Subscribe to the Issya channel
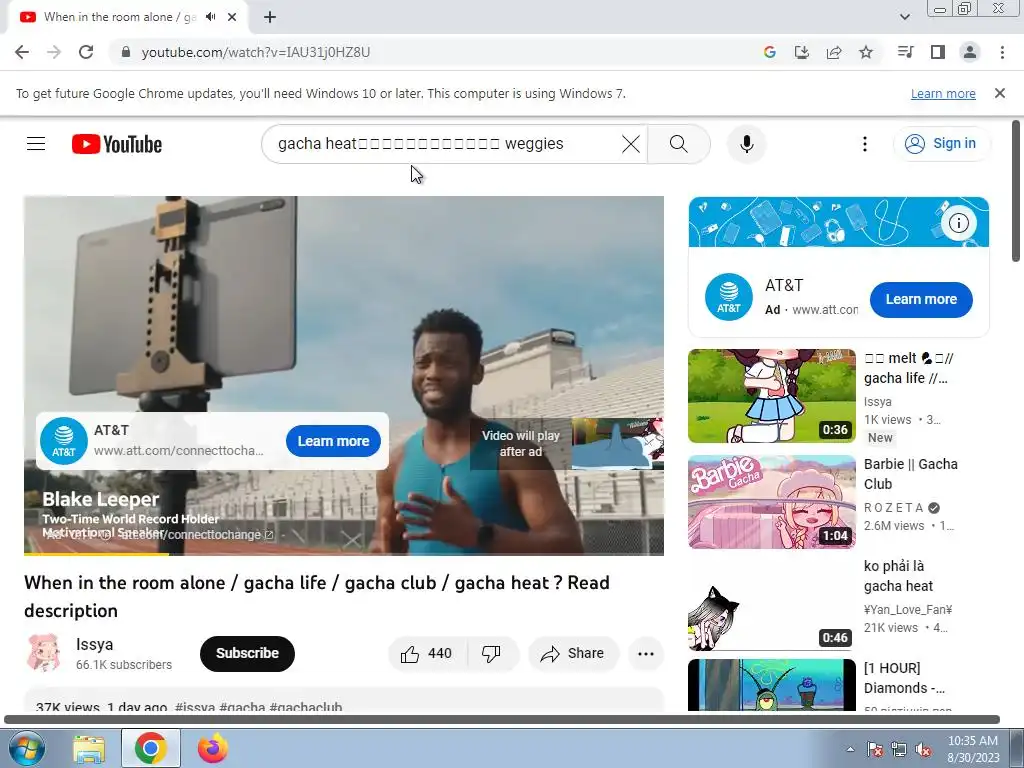The height and width of the screenshot is (768, 1024). (247, 654)
